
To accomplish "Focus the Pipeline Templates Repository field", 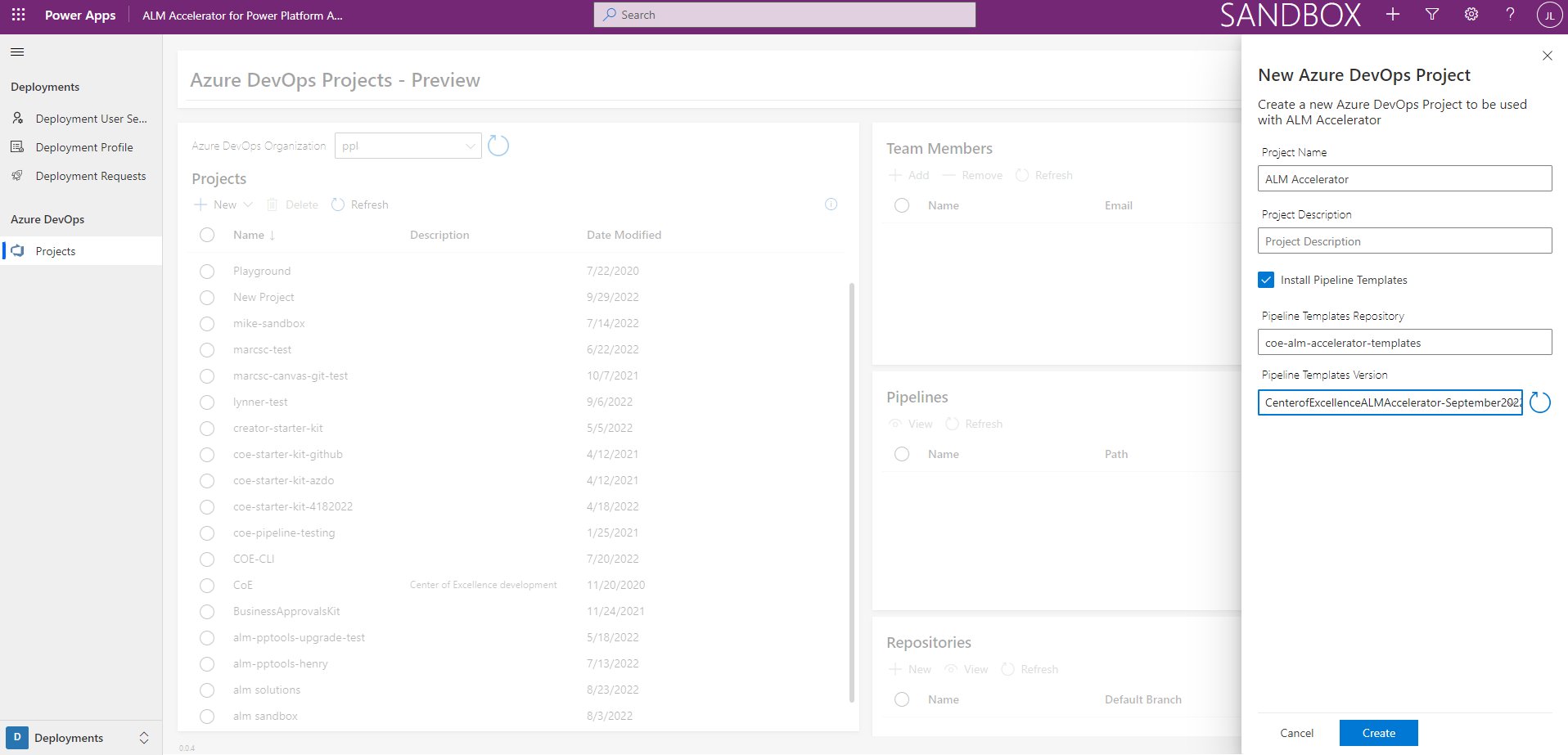I will coord(1404,343).
